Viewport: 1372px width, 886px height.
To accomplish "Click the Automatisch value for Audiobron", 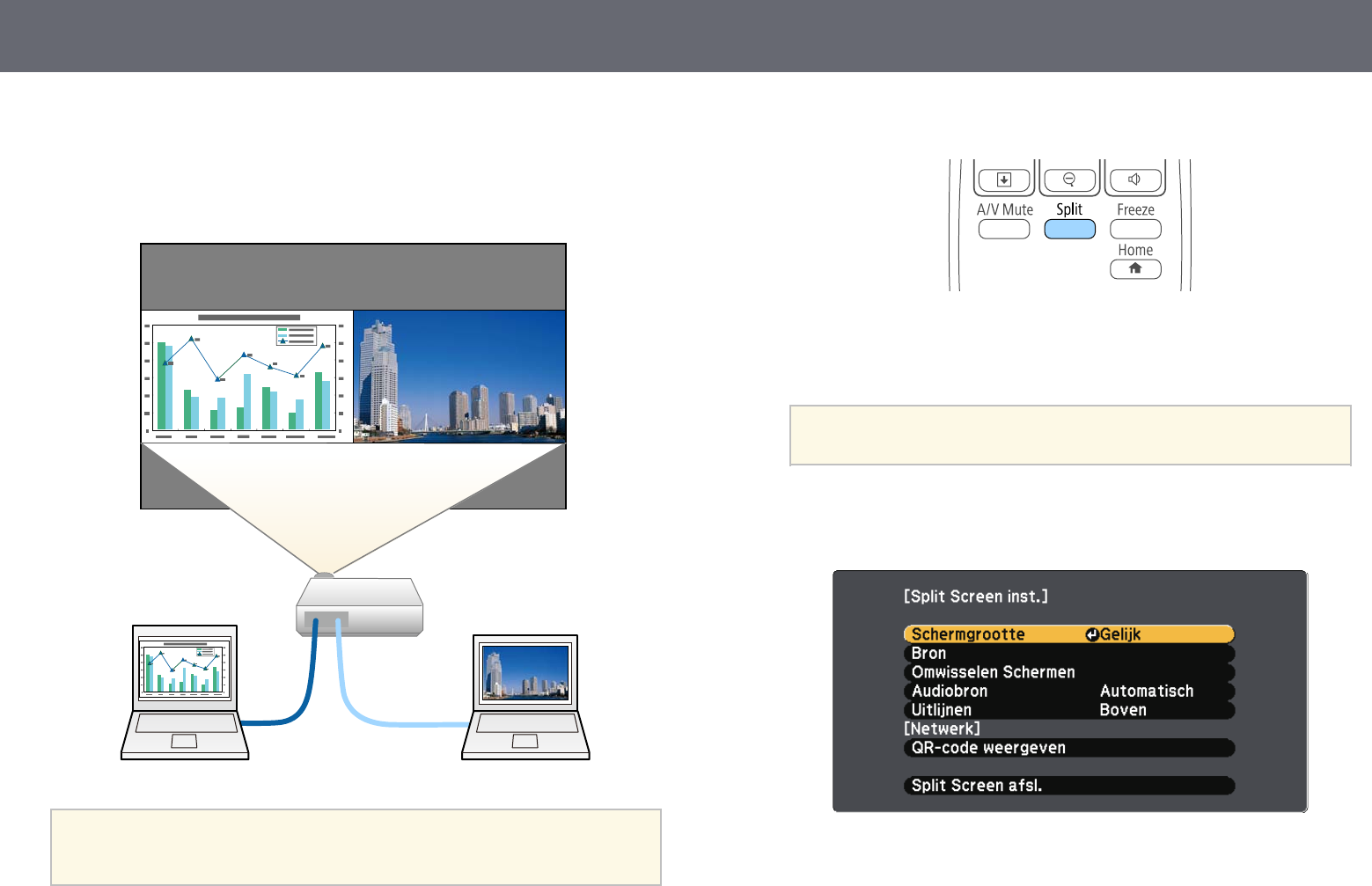I will point(1147,692).
